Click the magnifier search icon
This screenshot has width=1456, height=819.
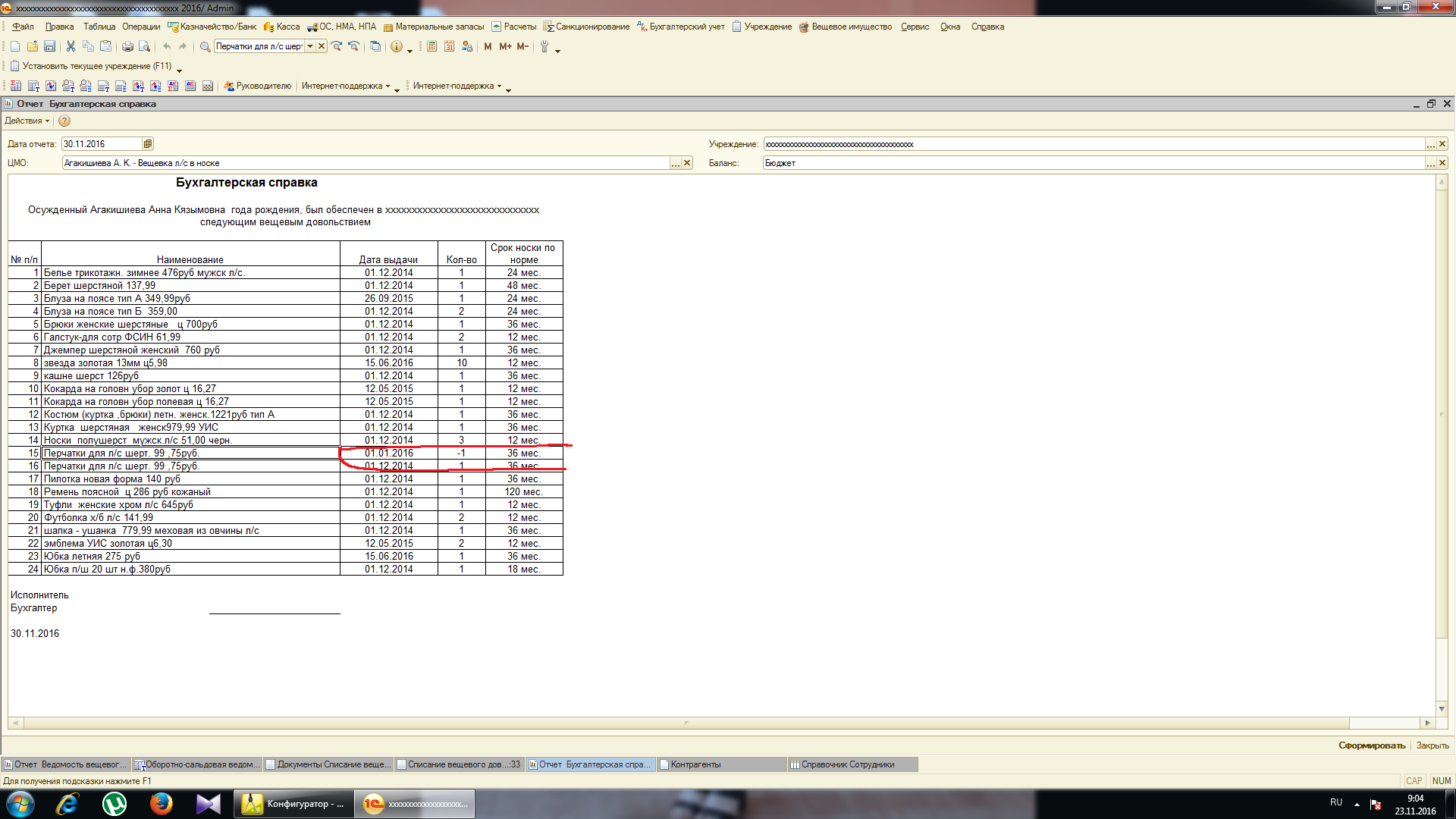[205, 47]
